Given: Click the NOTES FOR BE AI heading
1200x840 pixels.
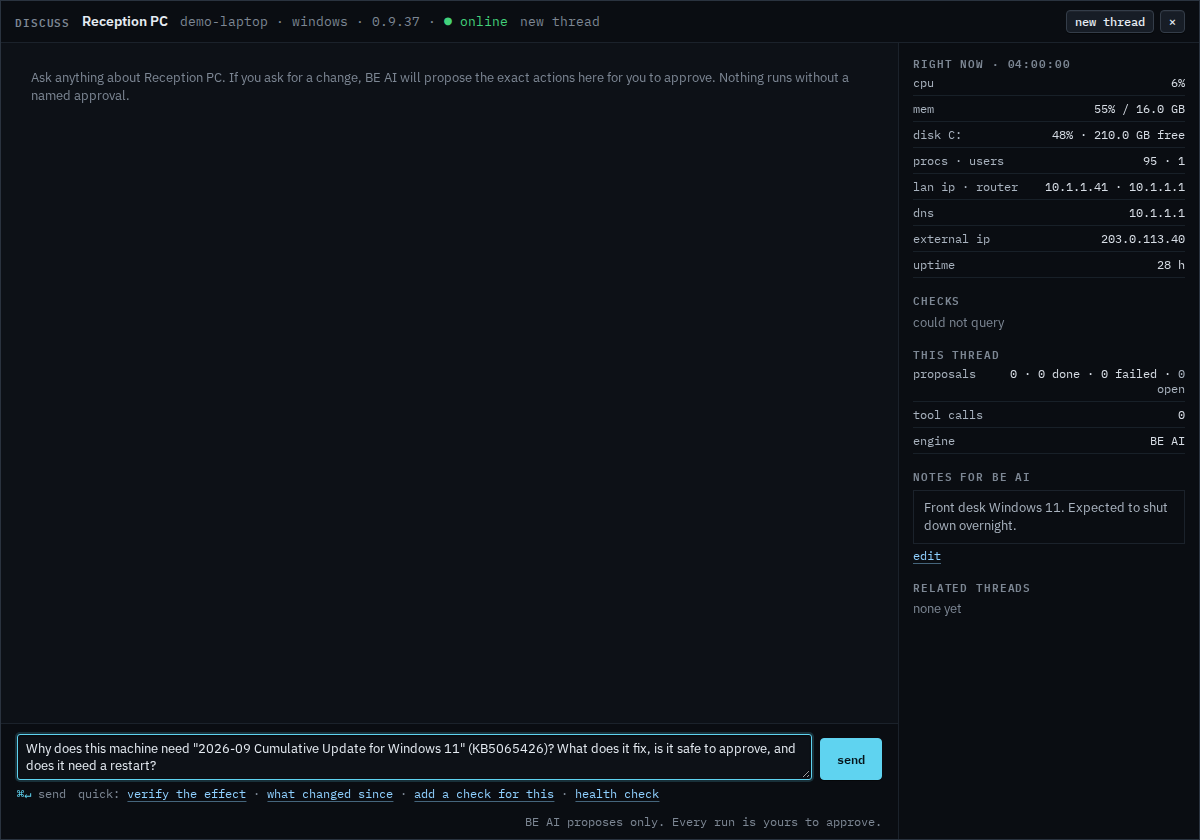Looking at the screenshot, I should (971, 477).
